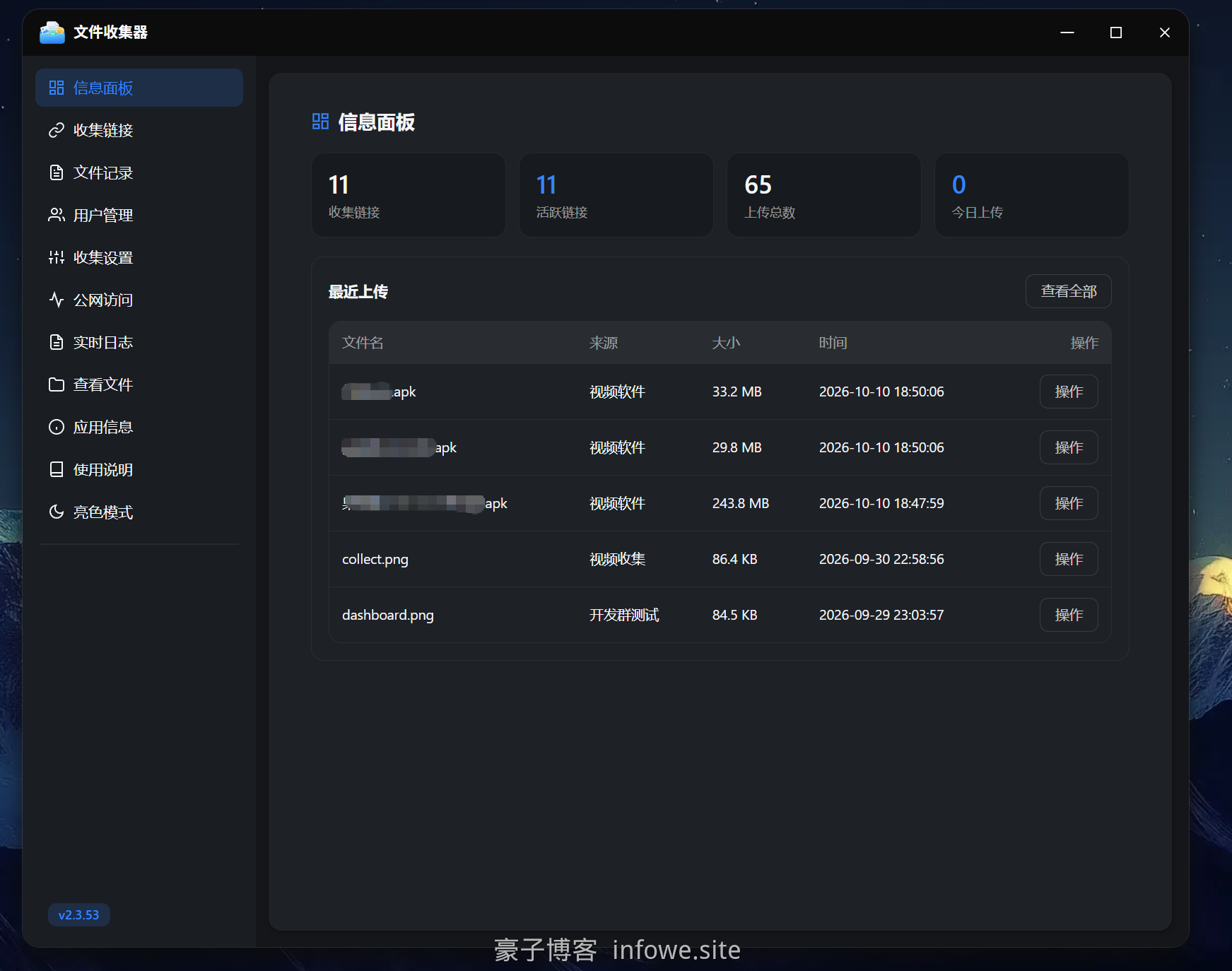Click the 文件收集器 app logo in title bar
The height and width of the screenshot is (971, 1232).
coord(52,33)
